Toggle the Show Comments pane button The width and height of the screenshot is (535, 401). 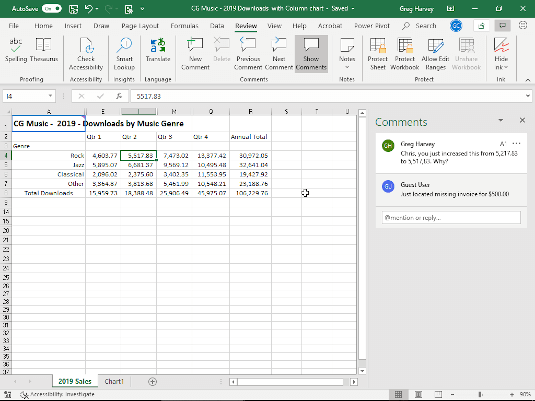pyautogui.click(x=311, y=54)
